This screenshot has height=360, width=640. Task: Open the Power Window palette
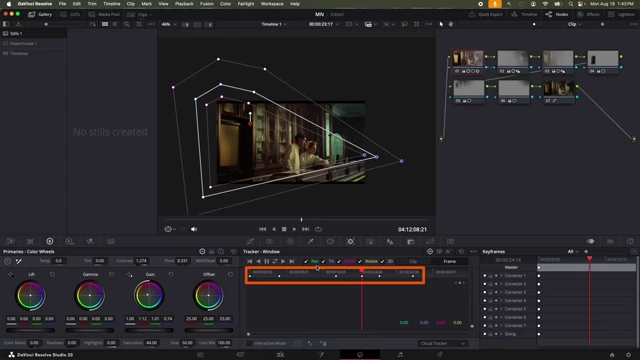pyautogui.click(x=330, y=242)
